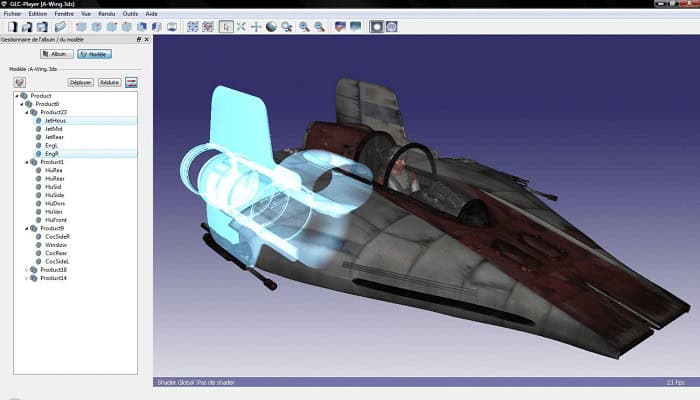The image size is (700, 400).
Task: Open the Edition menu
Action: click(x=38, y=14)
